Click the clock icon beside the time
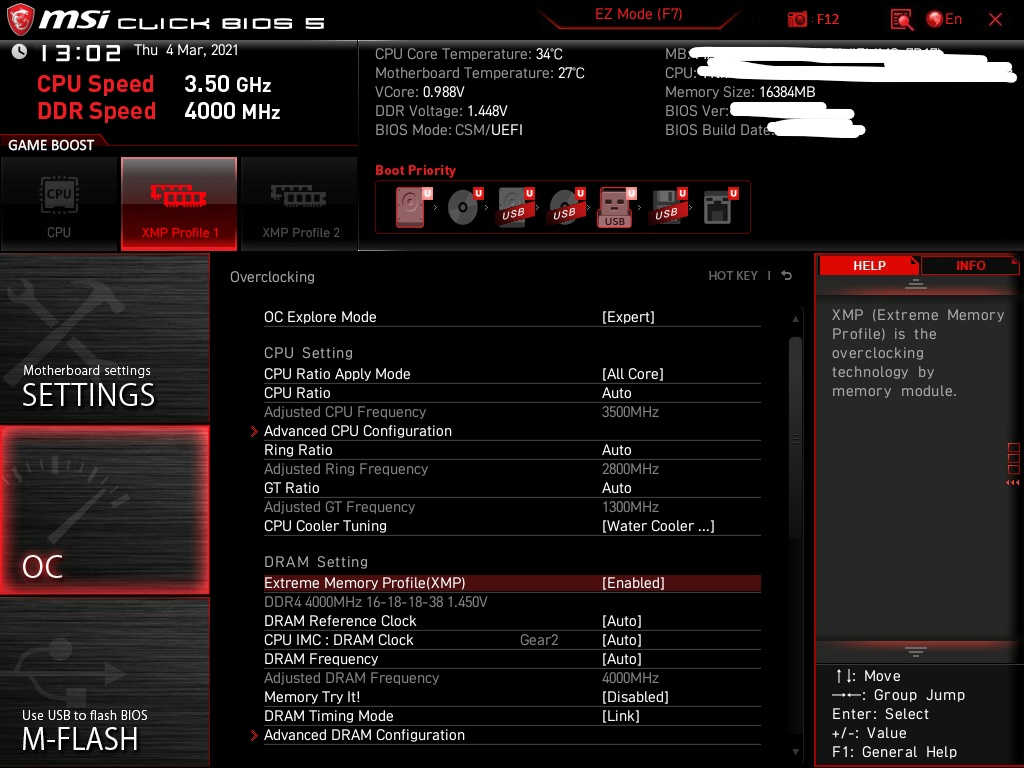 tap(20, 52)
